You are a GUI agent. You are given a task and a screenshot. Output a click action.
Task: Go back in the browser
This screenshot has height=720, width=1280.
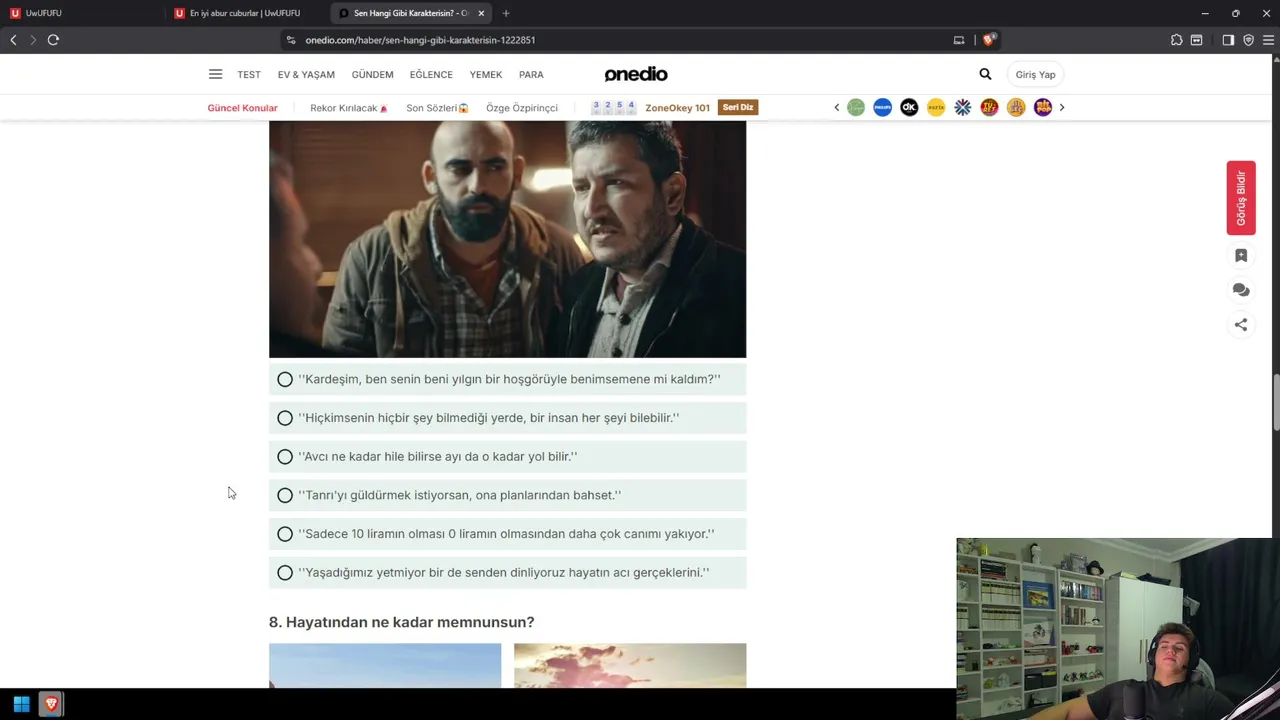pos(13,40)
